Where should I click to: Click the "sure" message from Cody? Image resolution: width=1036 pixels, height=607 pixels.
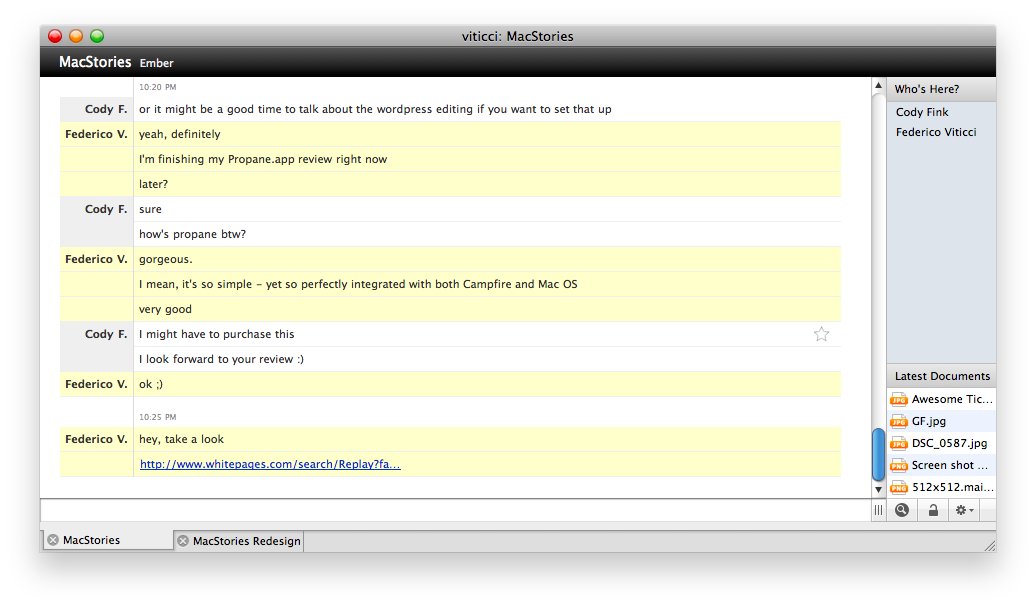(150, 209)
